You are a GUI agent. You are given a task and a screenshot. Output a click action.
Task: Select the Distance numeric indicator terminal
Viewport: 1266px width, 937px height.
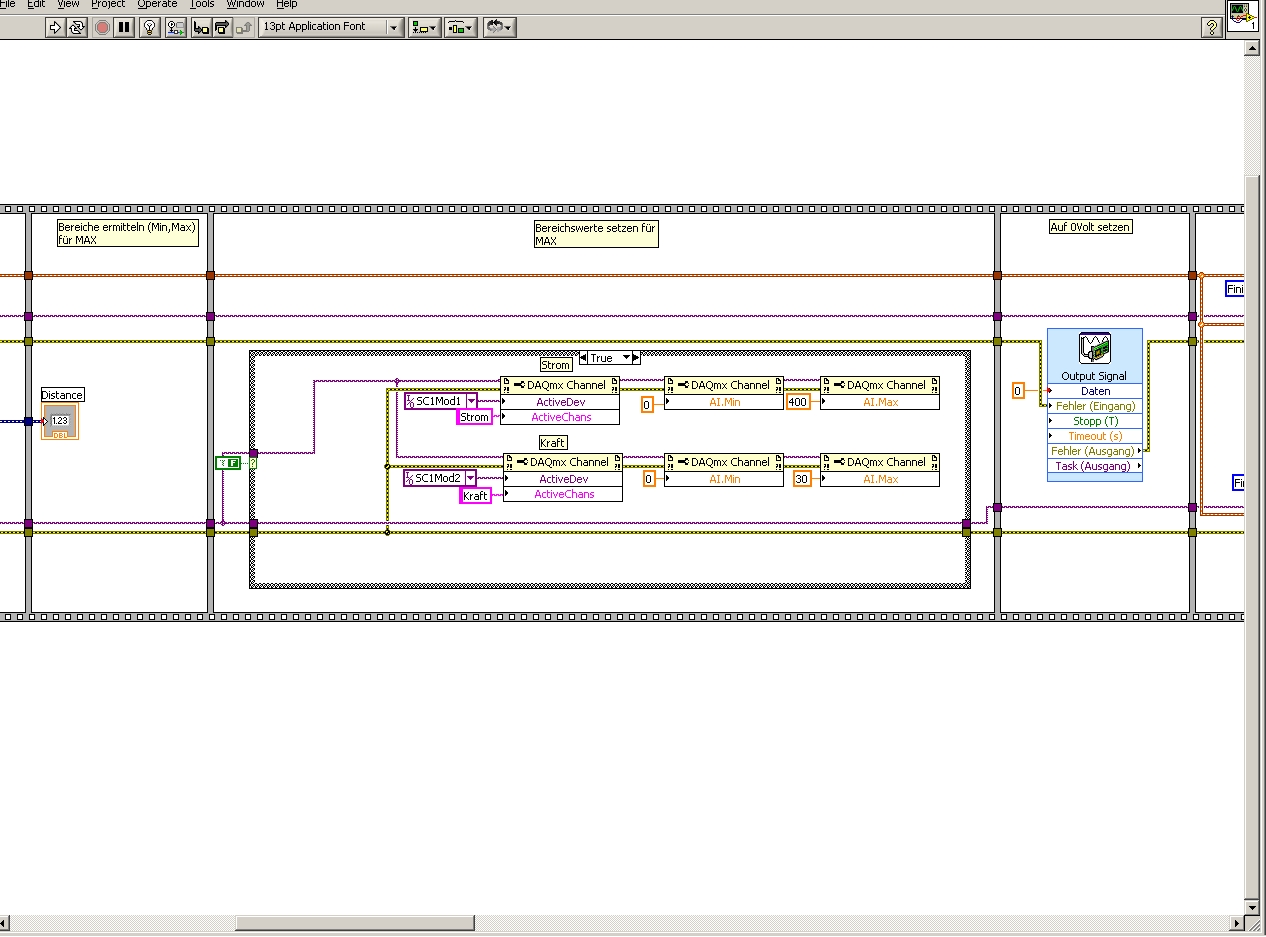click(59, 421)
